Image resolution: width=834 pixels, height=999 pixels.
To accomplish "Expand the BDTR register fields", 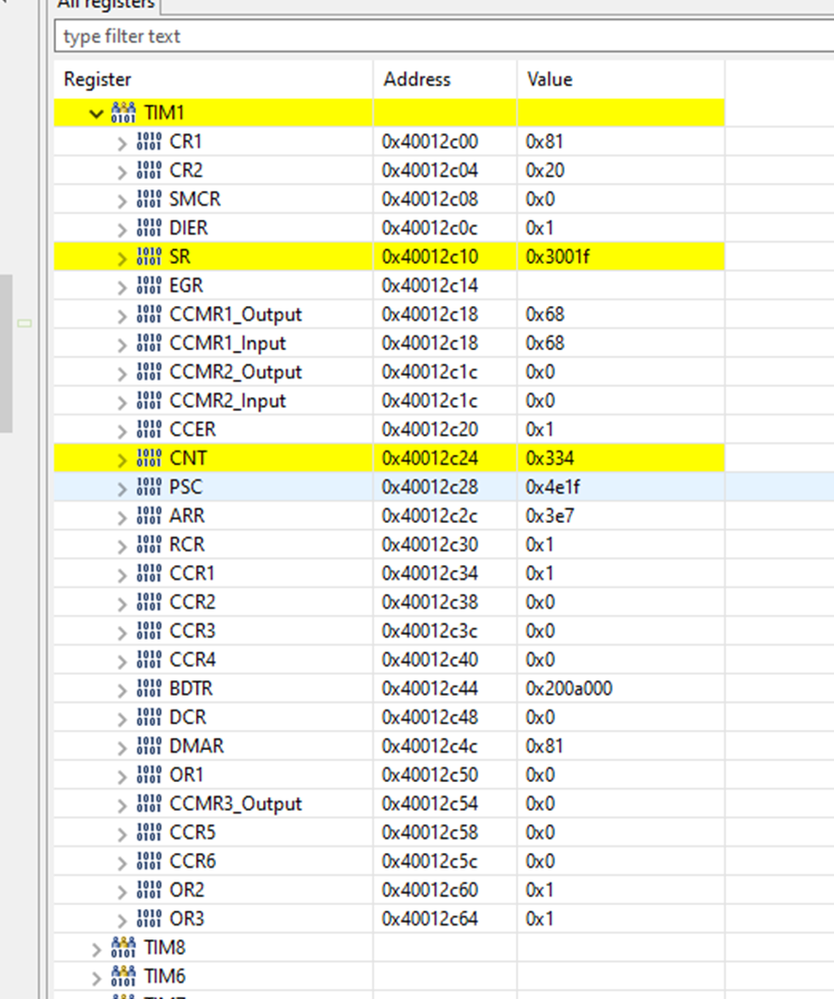I will [x=122, y=691].
